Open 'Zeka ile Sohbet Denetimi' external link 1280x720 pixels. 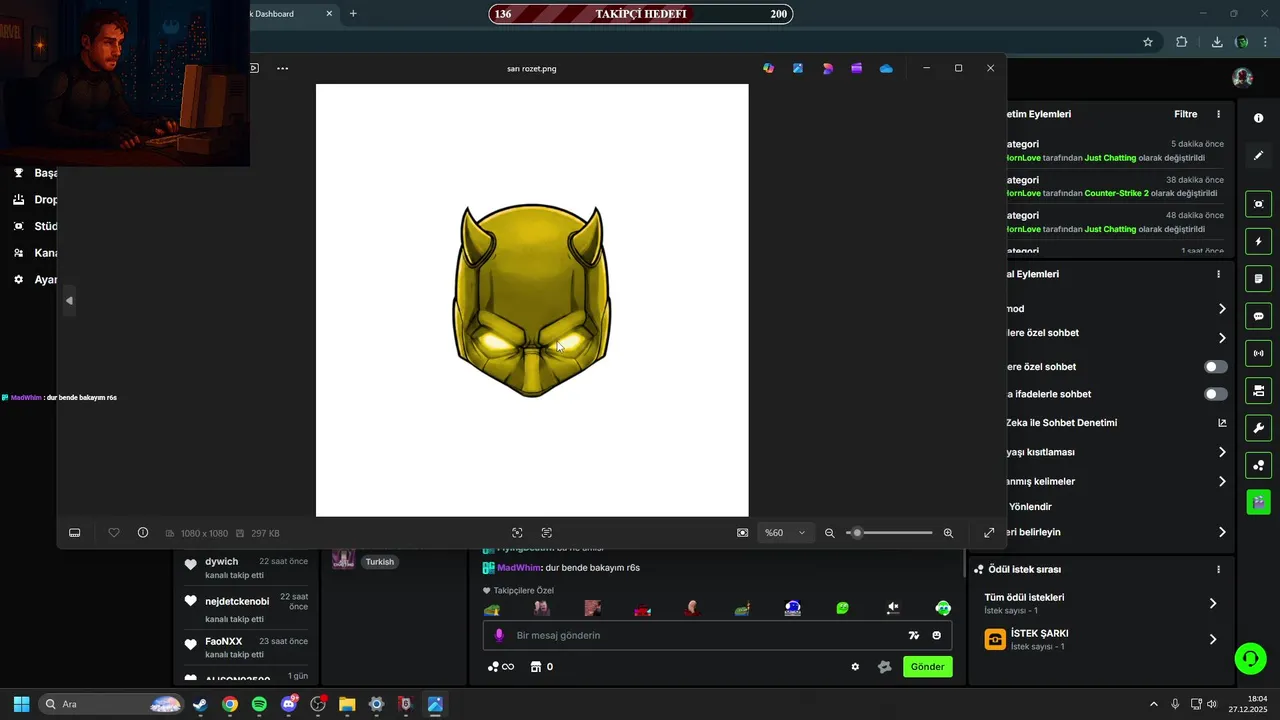coord(1221,423)
